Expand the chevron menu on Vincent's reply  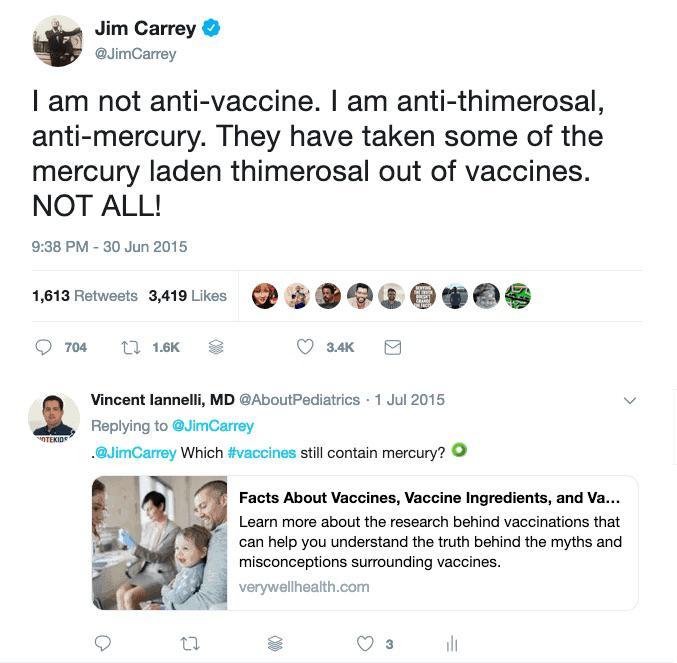pyautogui.click(x=630, y=401)
